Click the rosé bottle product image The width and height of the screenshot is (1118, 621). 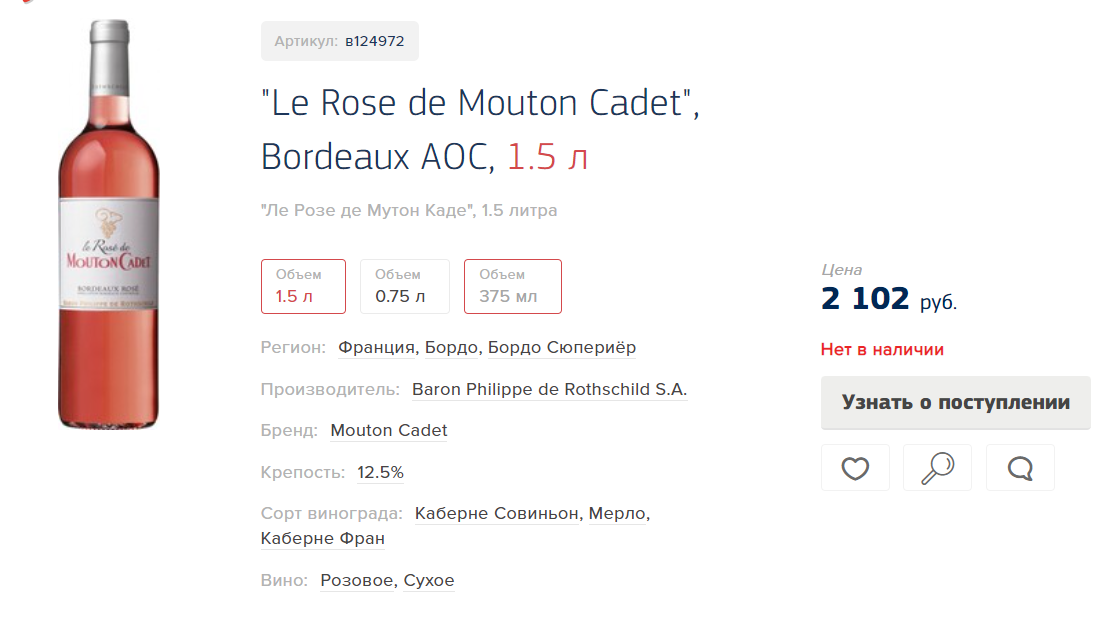point(108,224)
